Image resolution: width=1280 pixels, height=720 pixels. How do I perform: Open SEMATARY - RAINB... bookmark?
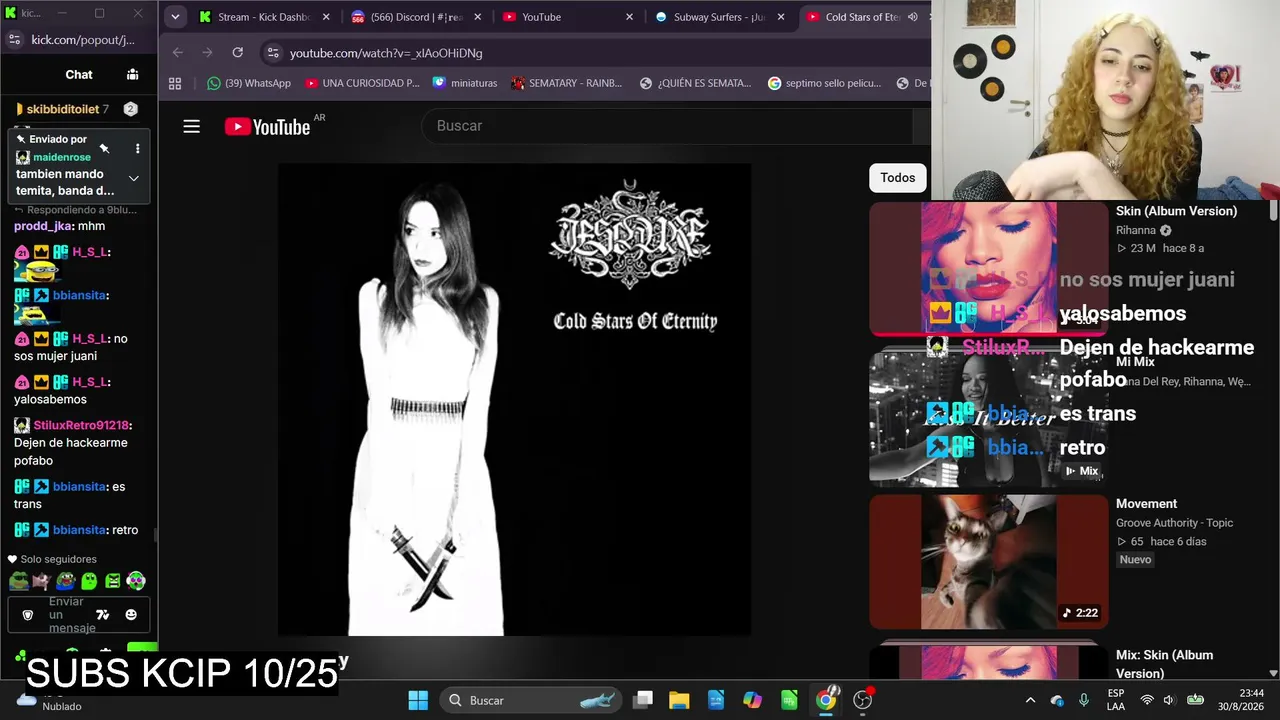[x=567, y=83]
